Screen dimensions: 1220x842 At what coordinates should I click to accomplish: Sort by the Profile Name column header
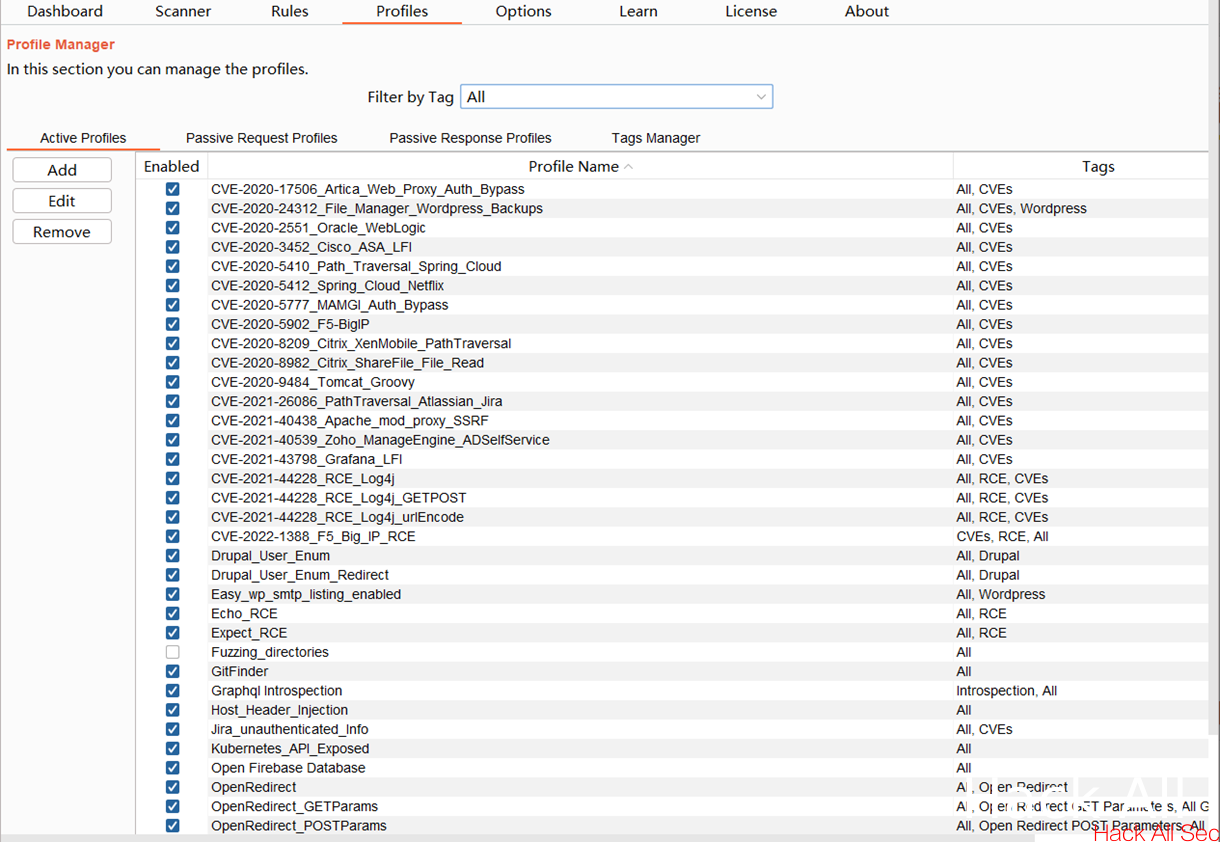pyautogui.click(x=580, y=167)
